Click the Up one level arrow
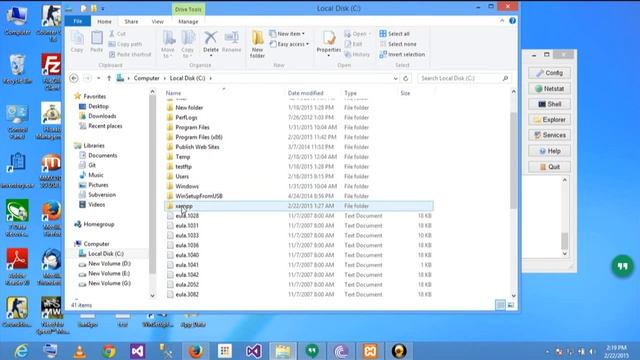640x360 pixels. [x=109, y=78]
